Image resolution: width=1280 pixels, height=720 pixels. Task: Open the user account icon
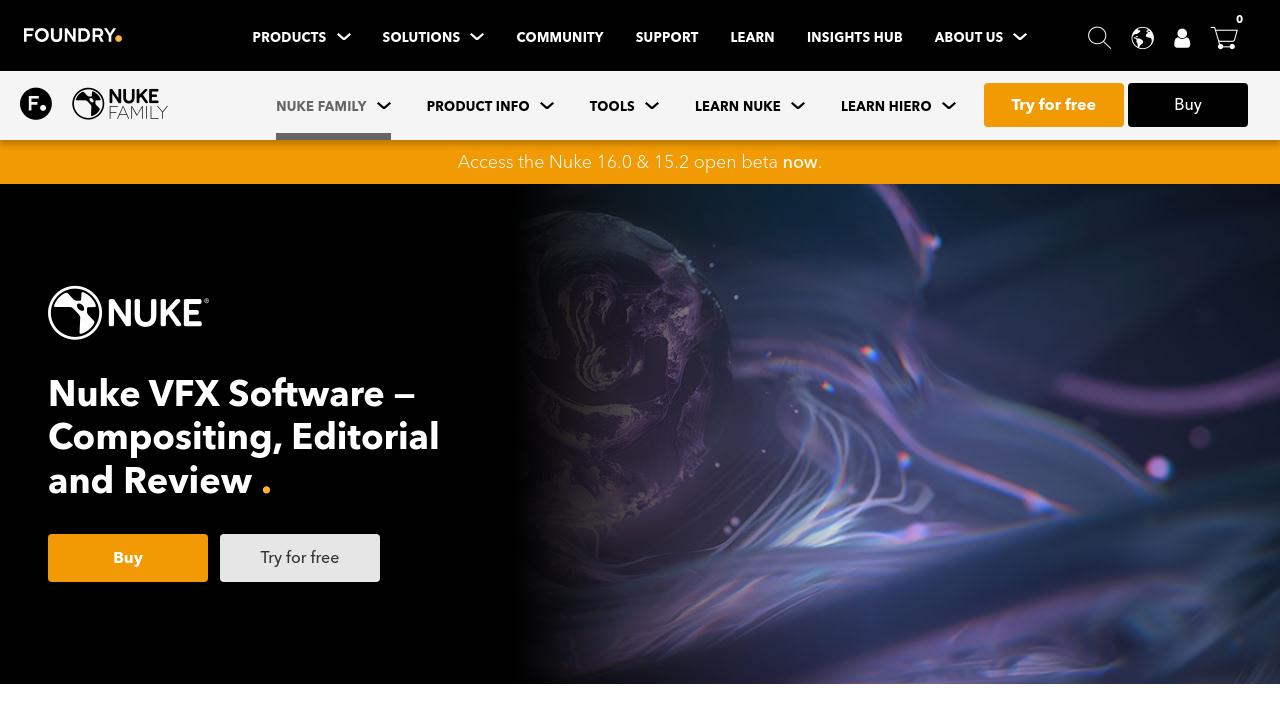coord(1182,38)
